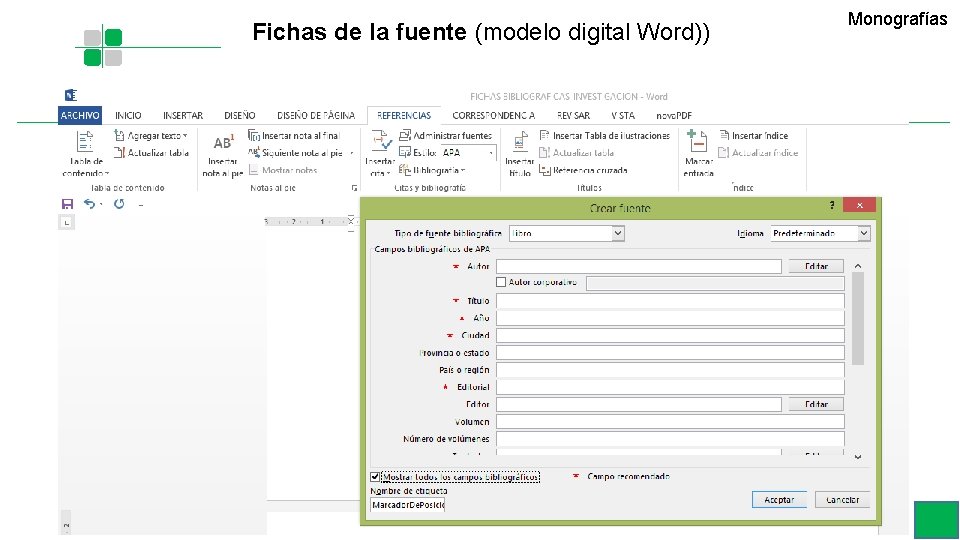Screen dimensions: 960x540
Task: Click the Título input field
Action: click(x=670, y=301)
